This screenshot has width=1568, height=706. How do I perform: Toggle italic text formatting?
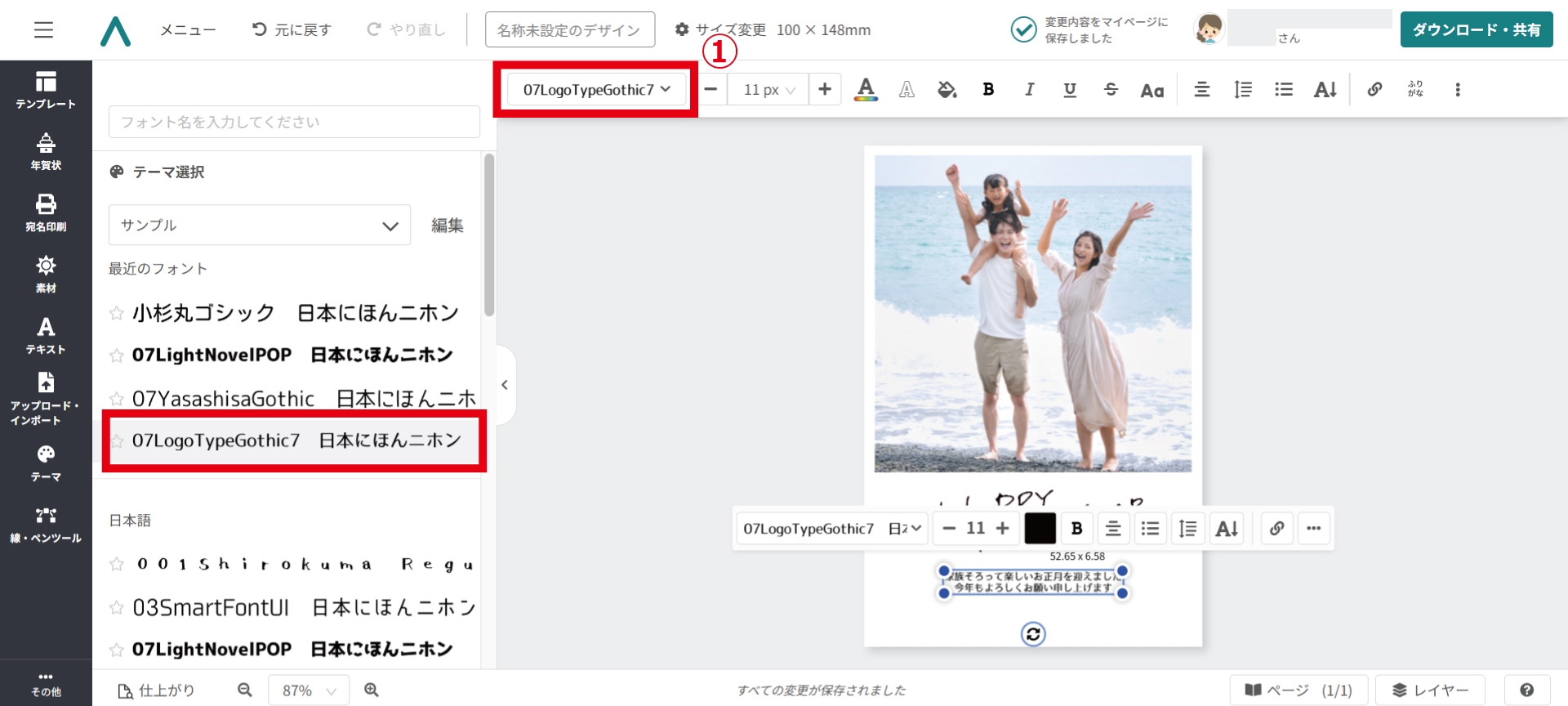(x=1029, y=90)
